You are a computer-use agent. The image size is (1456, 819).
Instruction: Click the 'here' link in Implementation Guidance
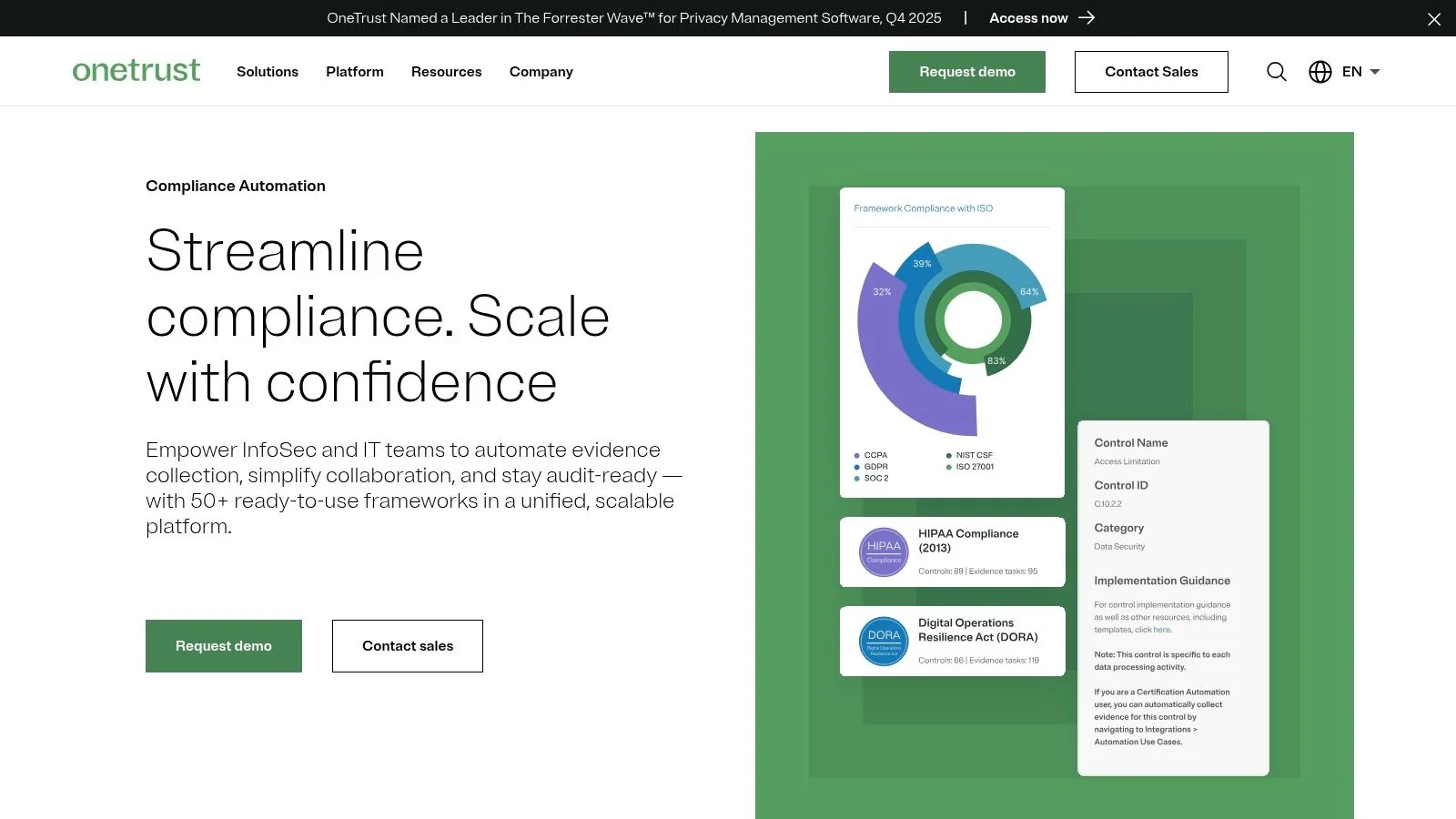coord(1161,629)
